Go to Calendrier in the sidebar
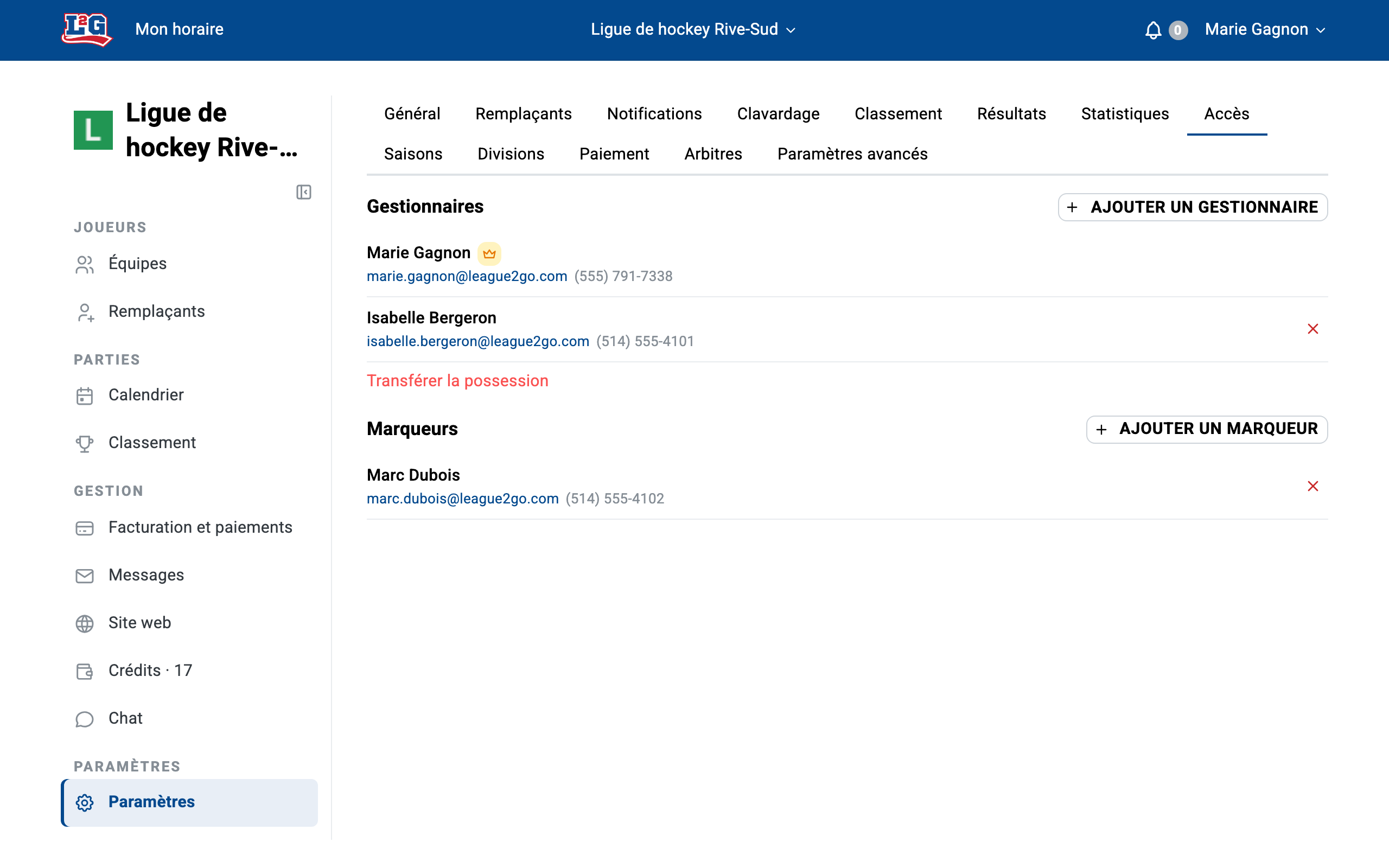The image size is (1389, 868). 189,395
